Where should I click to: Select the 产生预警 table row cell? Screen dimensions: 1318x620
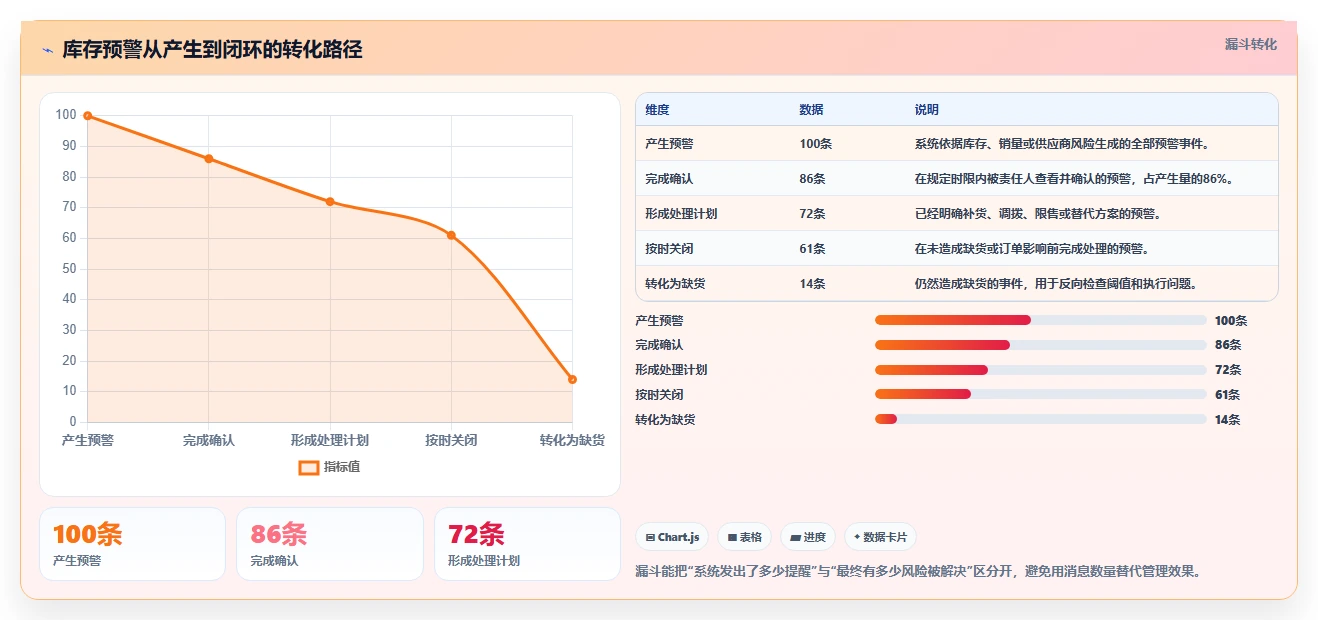669,144
